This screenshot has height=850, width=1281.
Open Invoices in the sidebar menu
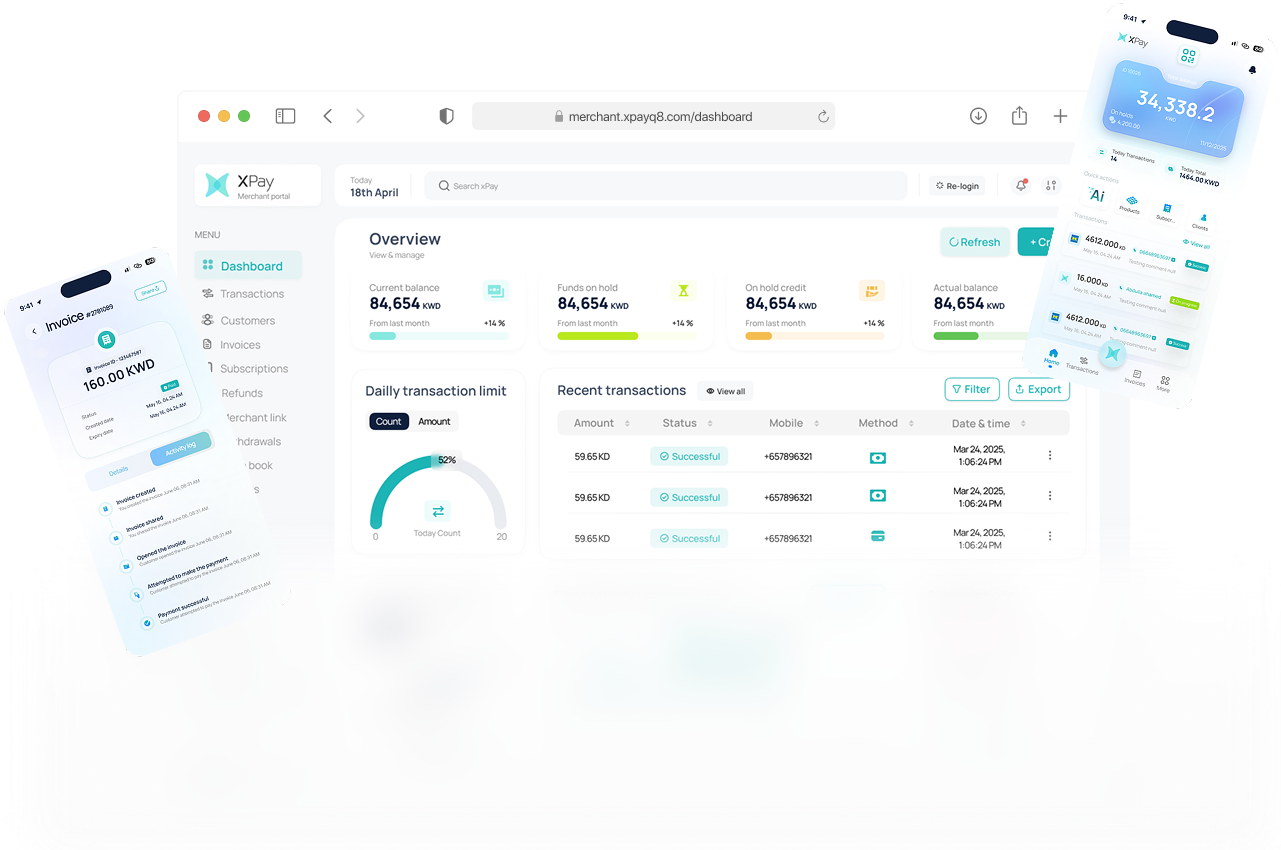(231, 344)
